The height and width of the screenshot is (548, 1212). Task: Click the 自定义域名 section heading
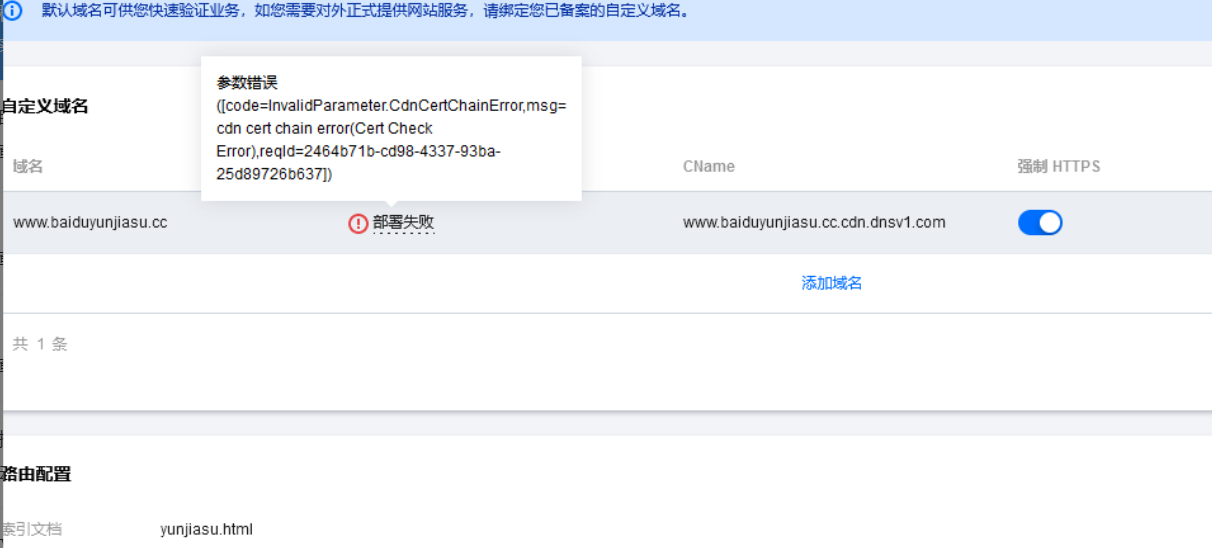click(45, 106)
